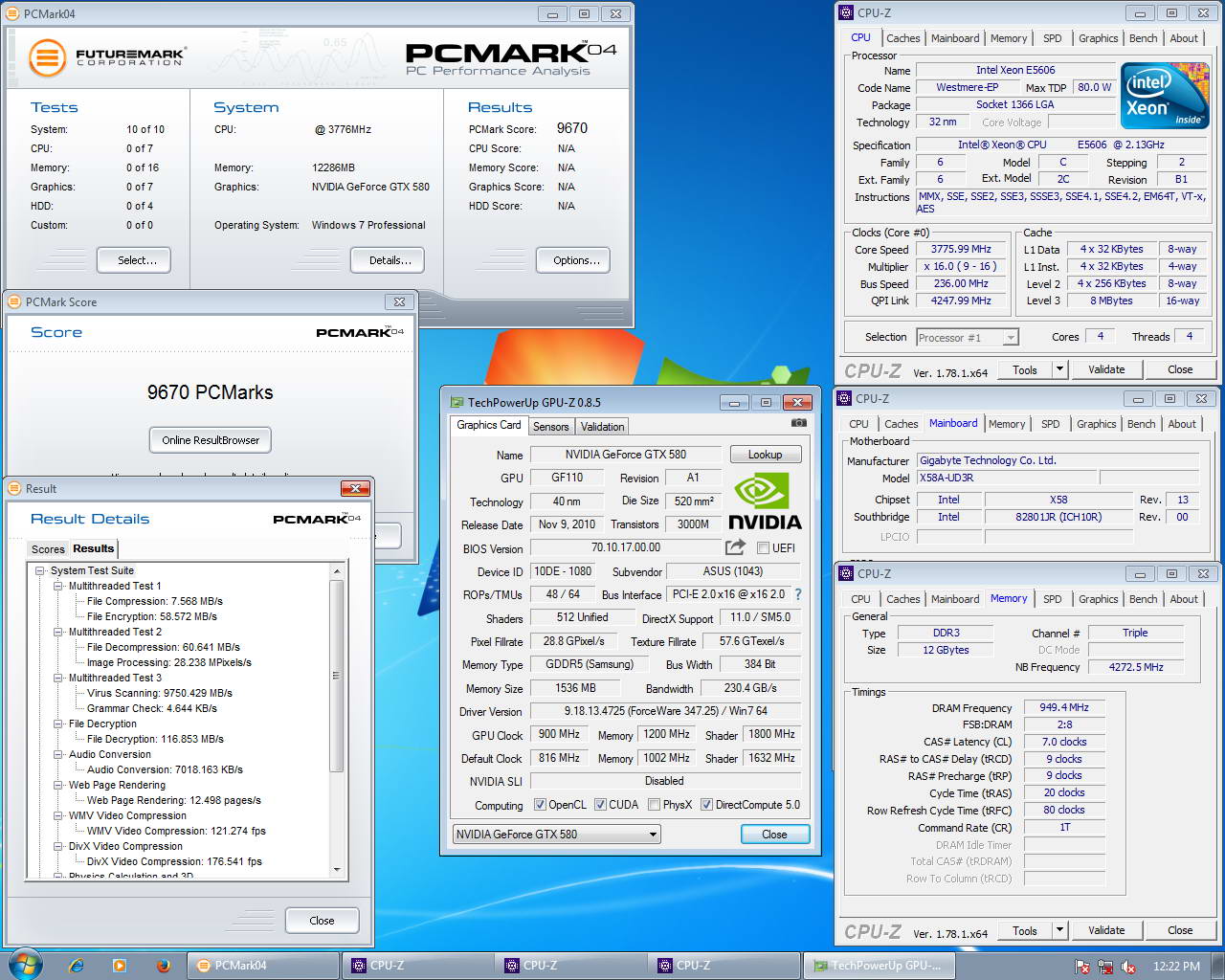This screenshot has height=980, width=1225.
Task: Click the PCMark Score window title icon
Action: click(14, 301)
